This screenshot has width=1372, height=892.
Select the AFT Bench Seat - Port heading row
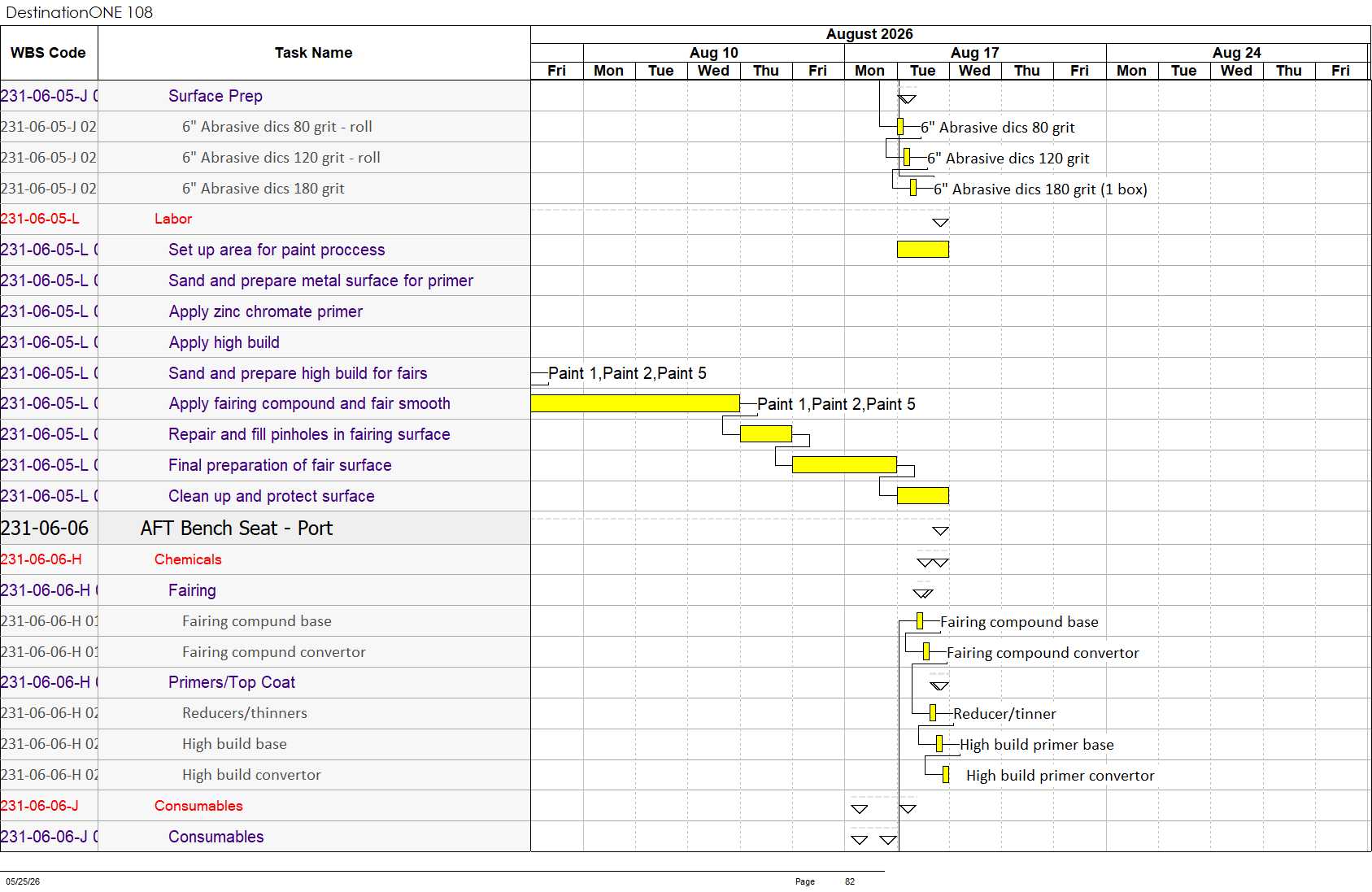pos(265,528)
